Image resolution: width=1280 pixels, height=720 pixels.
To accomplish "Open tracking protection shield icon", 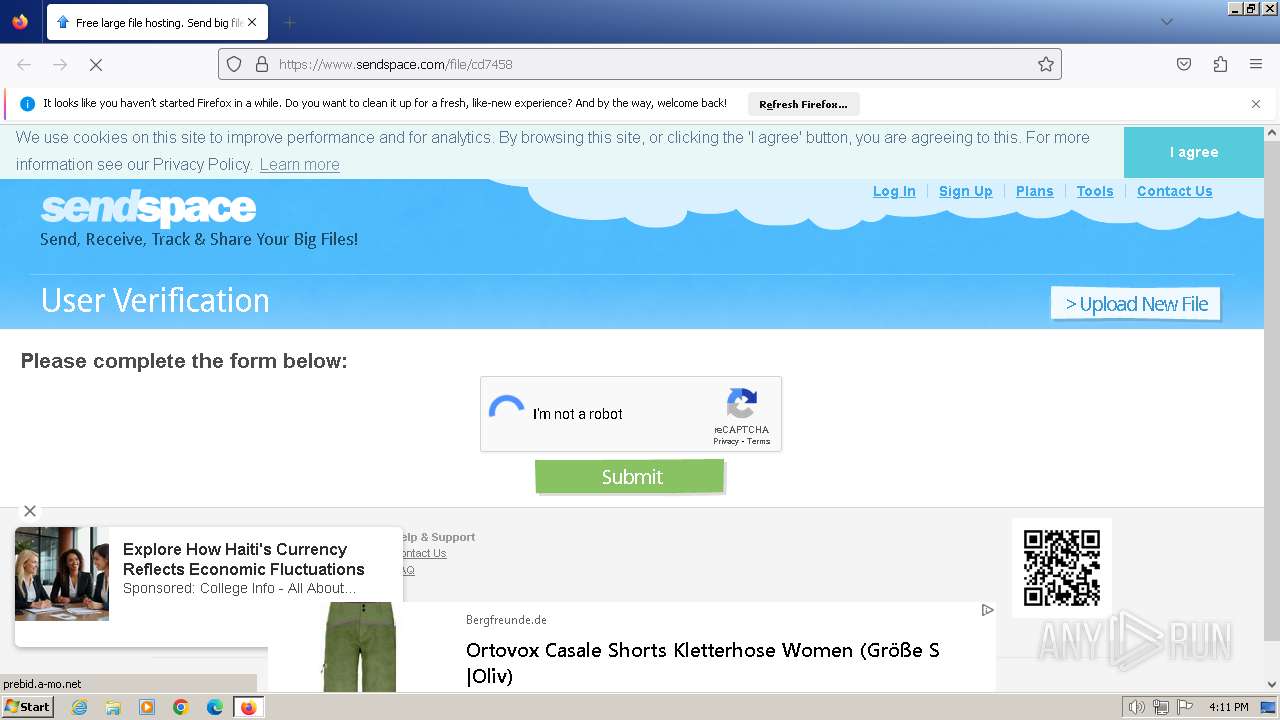I will point(234,64).
